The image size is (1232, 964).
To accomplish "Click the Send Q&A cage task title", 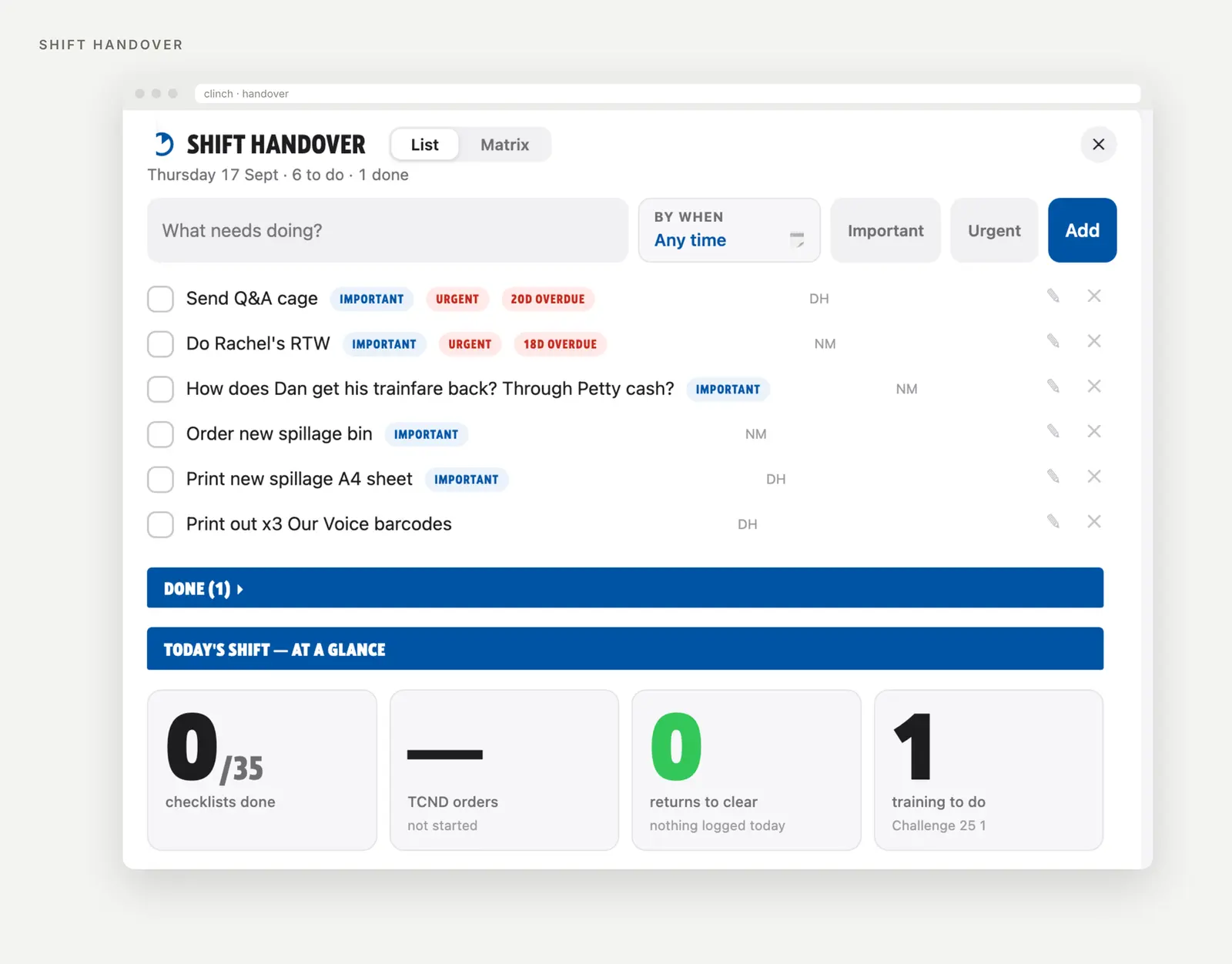I will click(x=252, y=299).
